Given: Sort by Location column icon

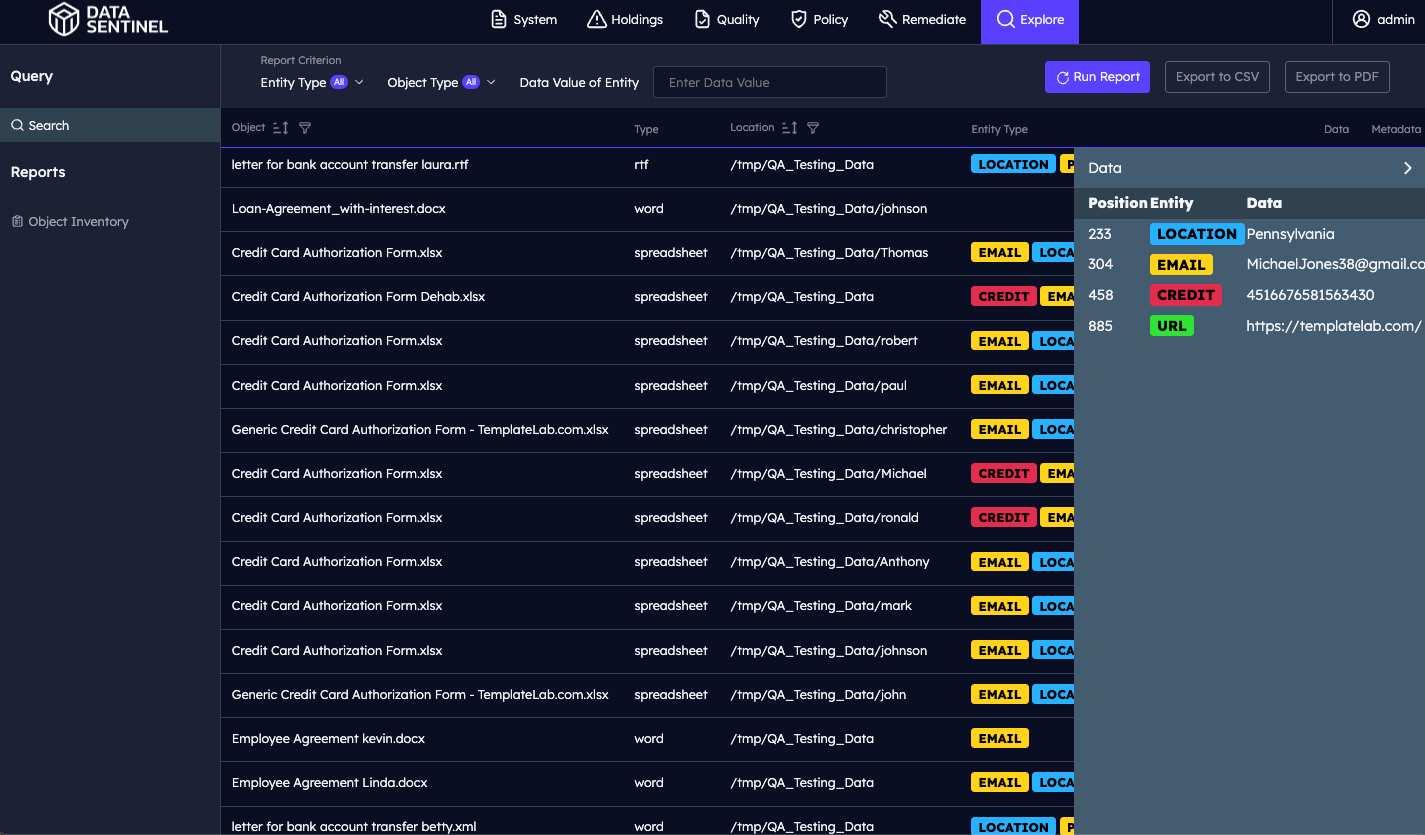Looking at the screenshot, I should pos(789,128).
